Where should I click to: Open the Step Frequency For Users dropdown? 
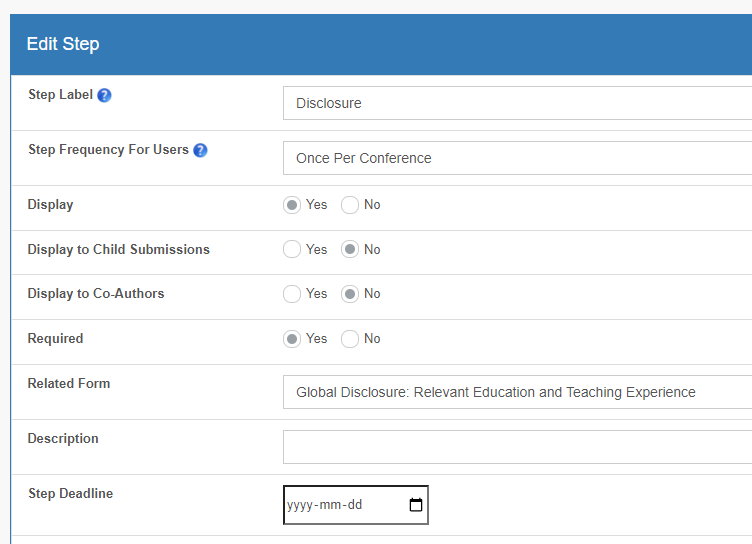(x=517, y=158)
